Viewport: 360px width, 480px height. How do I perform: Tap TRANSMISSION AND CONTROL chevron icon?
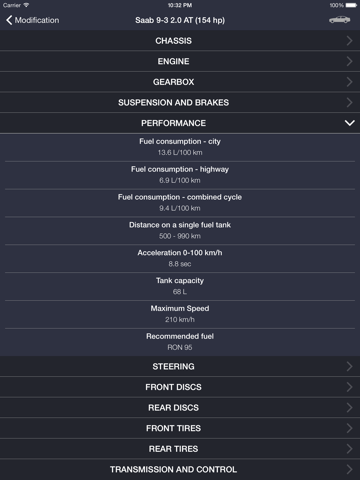[349, 469]
